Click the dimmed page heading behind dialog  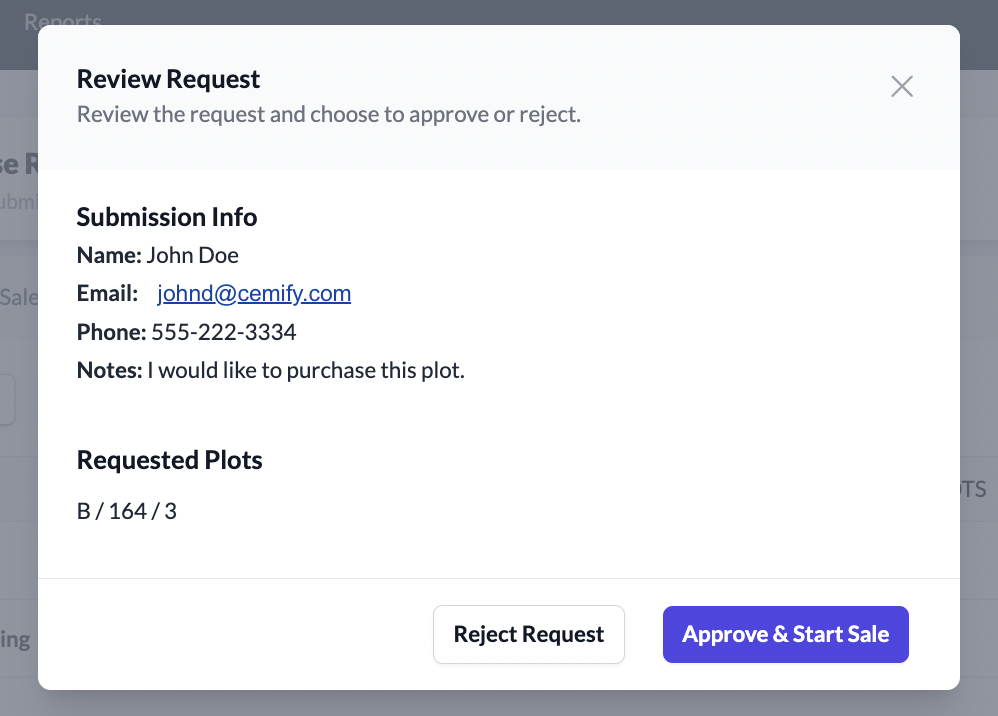[18, 164]
